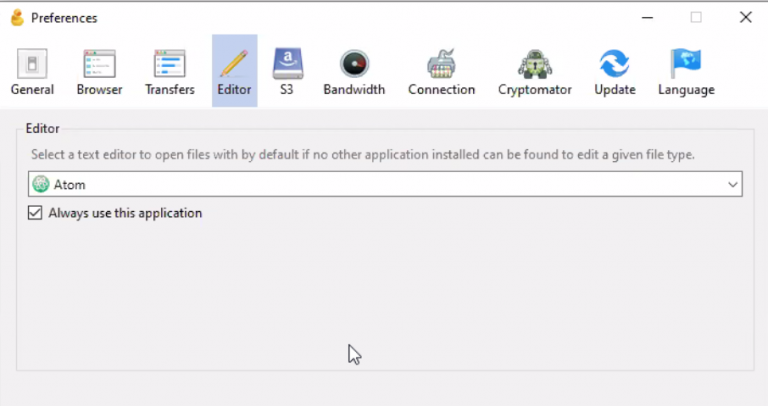Click the Preferences title bar text
The width and height of the screenshot is (768, 406).
(x=64, y=18)
